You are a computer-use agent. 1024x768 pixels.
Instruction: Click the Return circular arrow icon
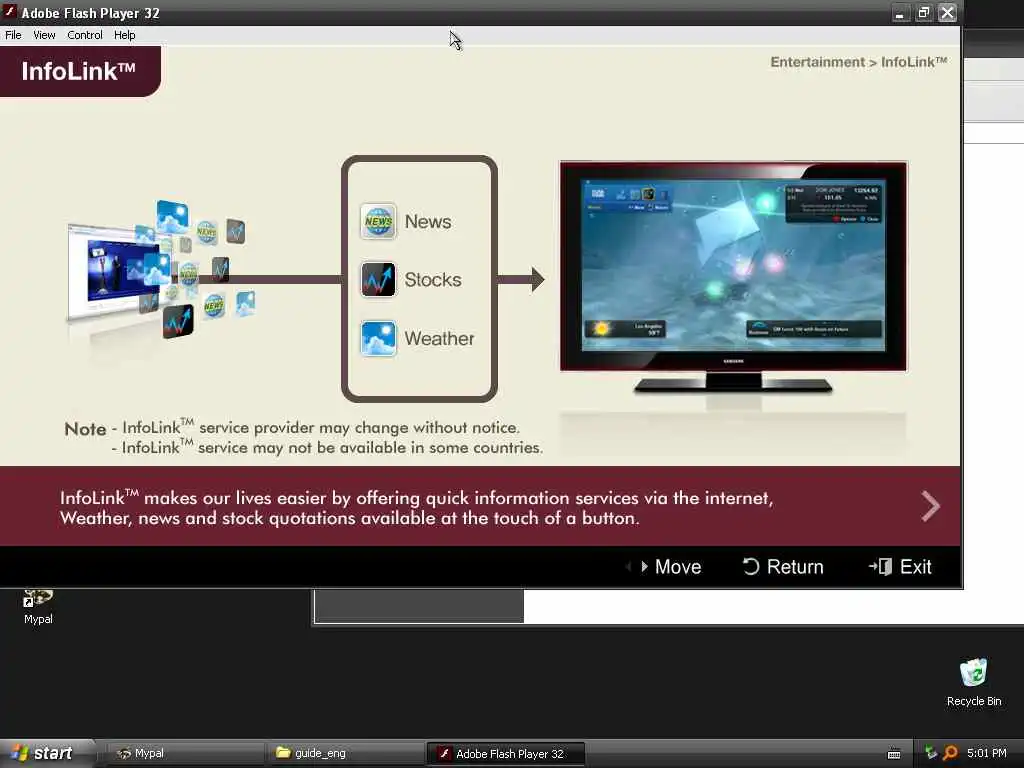[751, 567]
